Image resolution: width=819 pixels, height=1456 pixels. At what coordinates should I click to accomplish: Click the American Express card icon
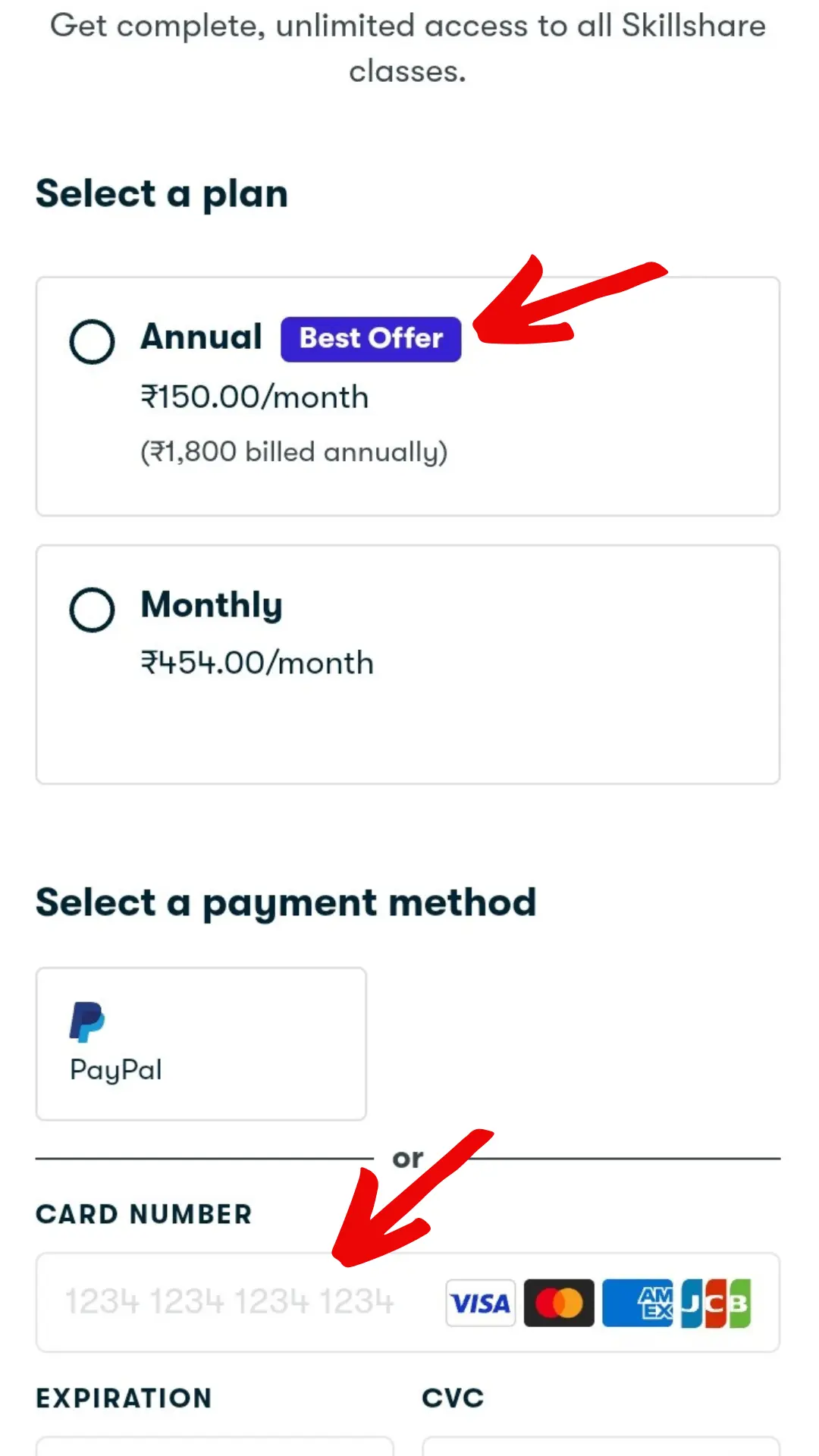pyautogui.click(x=638, y=1303)
